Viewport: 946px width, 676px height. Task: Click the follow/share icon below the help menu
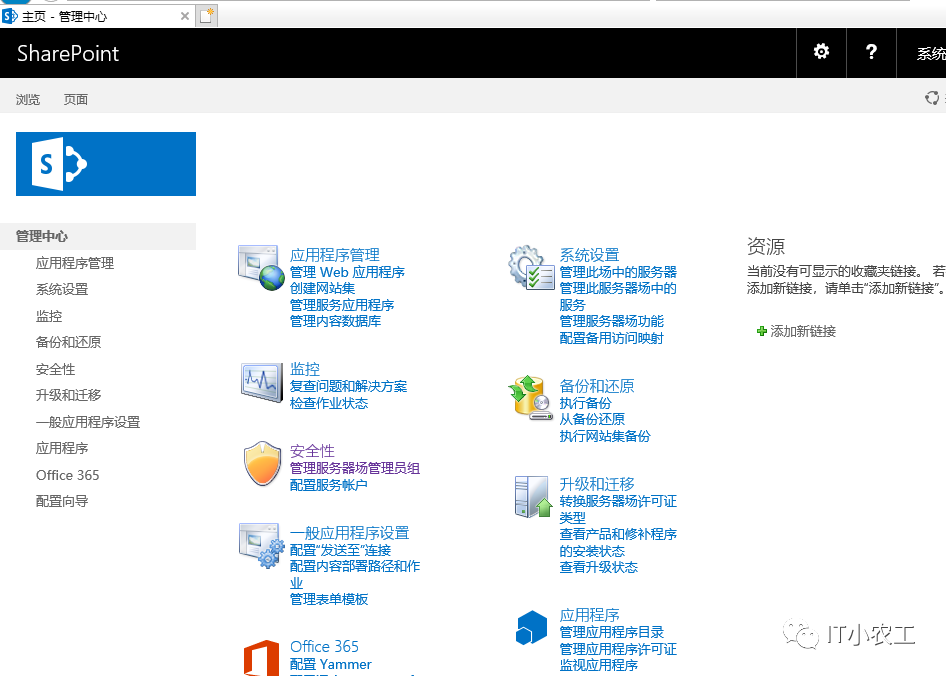[x=932, y=98]
